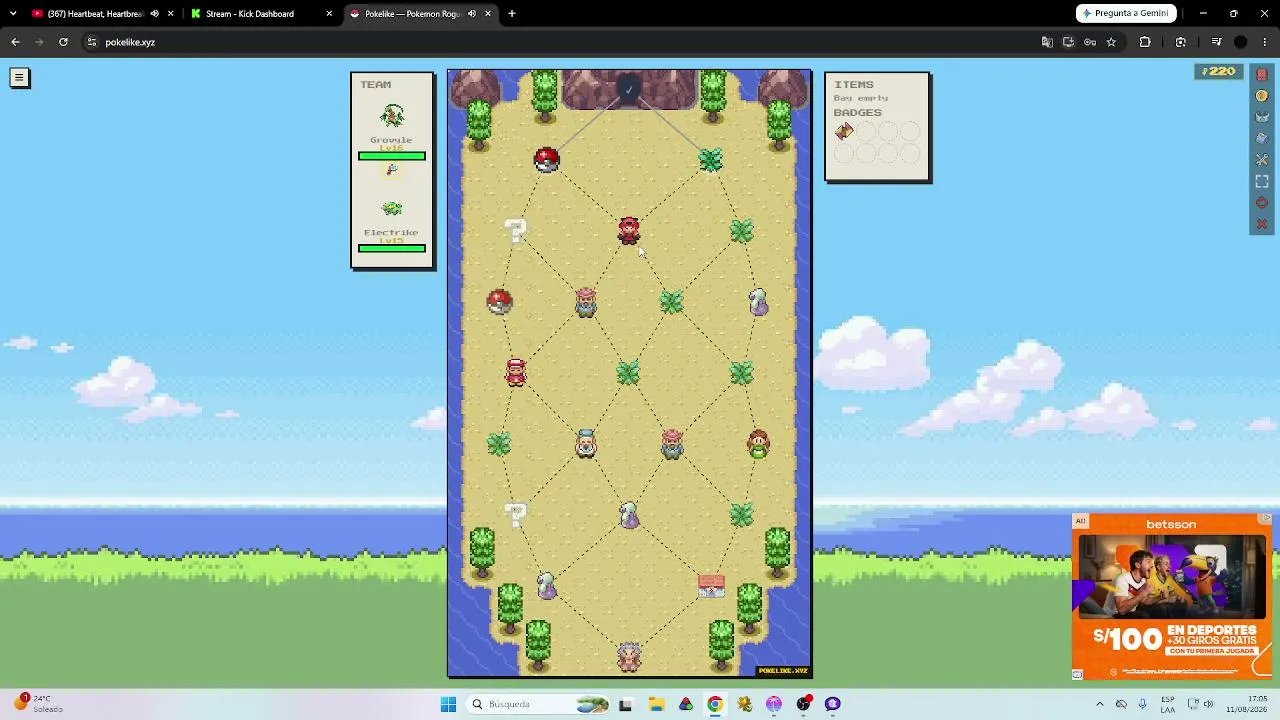Click the taskbar Búsqueda search box
This screenshot has height=720, width=1280.
pyautogui.click(x=539, y=704)
